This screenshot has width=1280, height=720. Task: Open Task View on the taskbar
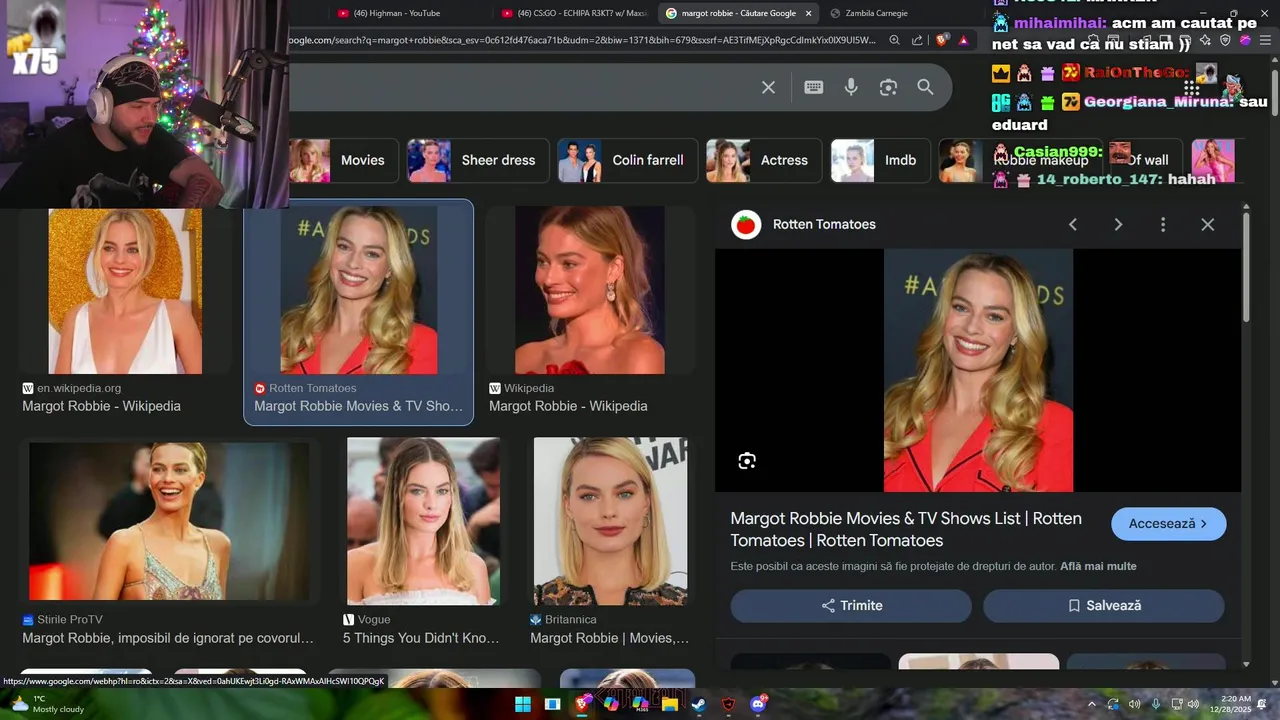pos(552,704)
